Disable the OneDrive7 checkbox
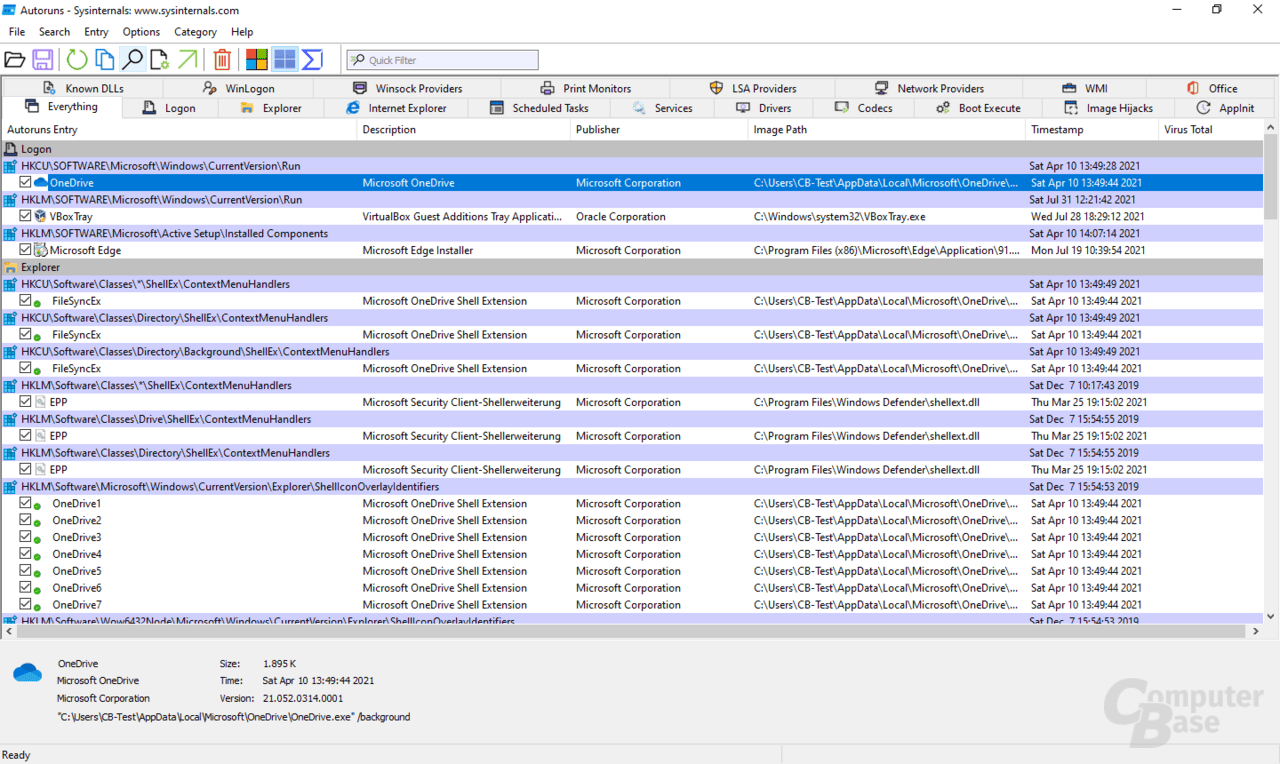The height and width of the screenshot is (764, 1280). [x=26, y=604]
